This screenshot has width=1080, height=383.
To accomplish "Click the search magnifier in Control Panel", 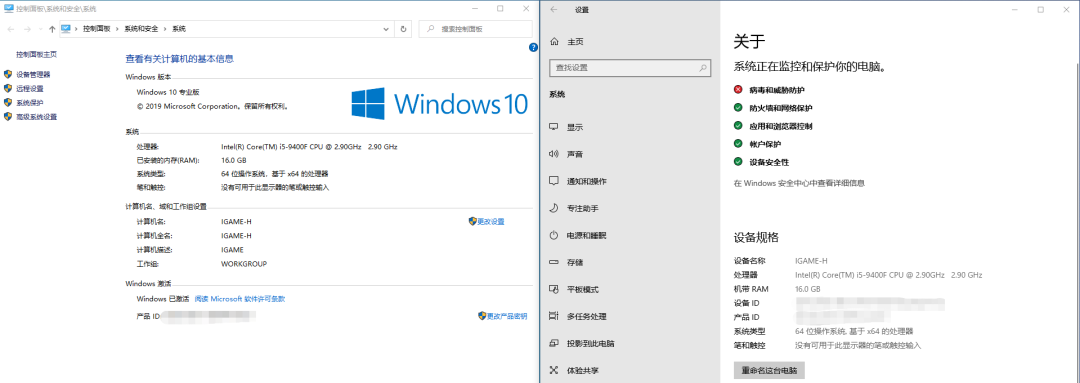I will 430,29.
